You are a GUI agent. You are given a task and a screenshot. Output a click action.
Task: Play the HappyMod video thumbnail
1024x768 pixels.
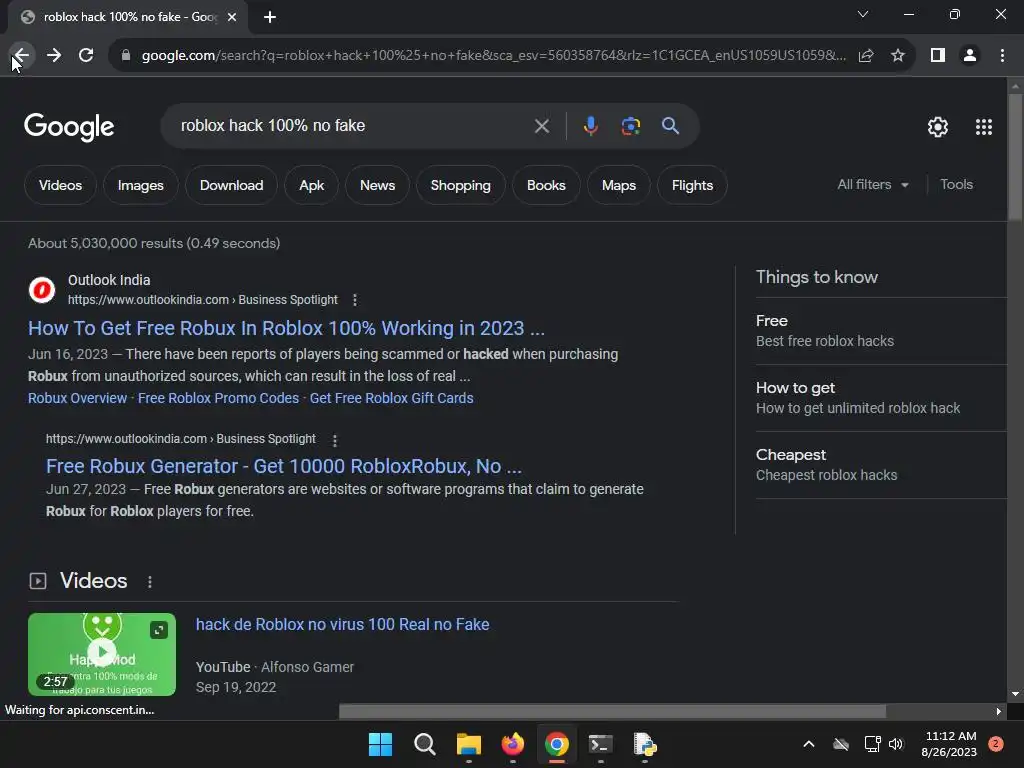102,654
